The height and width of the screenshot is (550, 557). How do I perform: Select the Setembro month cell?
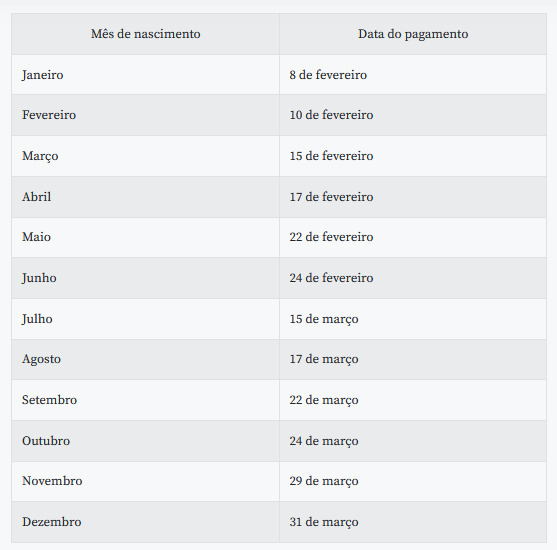tap(145, 400)
